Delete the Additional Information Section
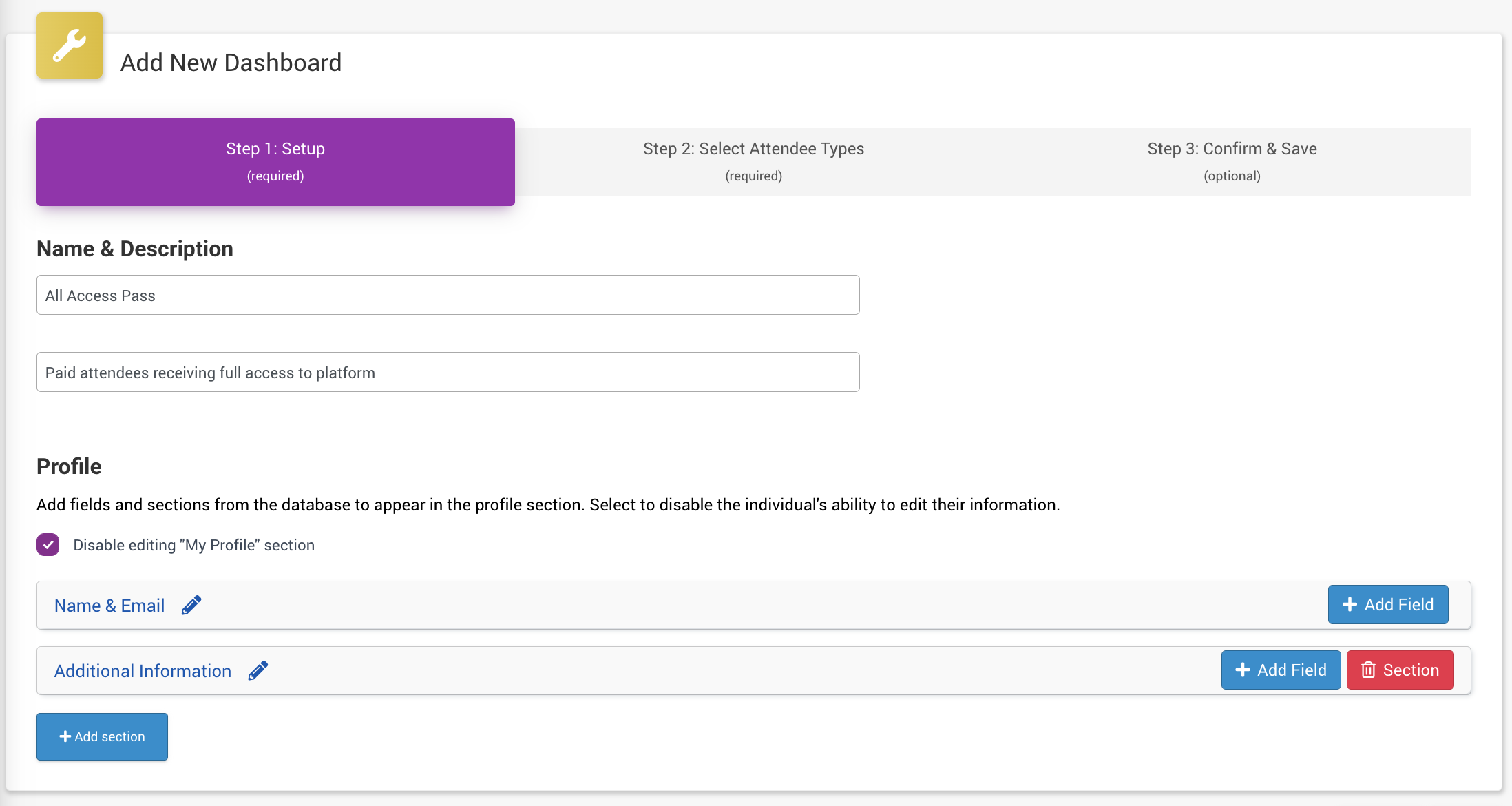The image size is (1512, 806). click(x=1400, y=670)
